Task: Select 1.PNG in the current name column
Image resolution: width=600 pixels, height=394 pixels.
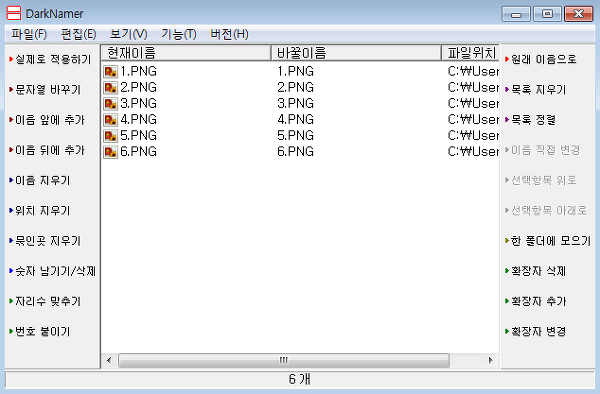Action: pos(139,72)
